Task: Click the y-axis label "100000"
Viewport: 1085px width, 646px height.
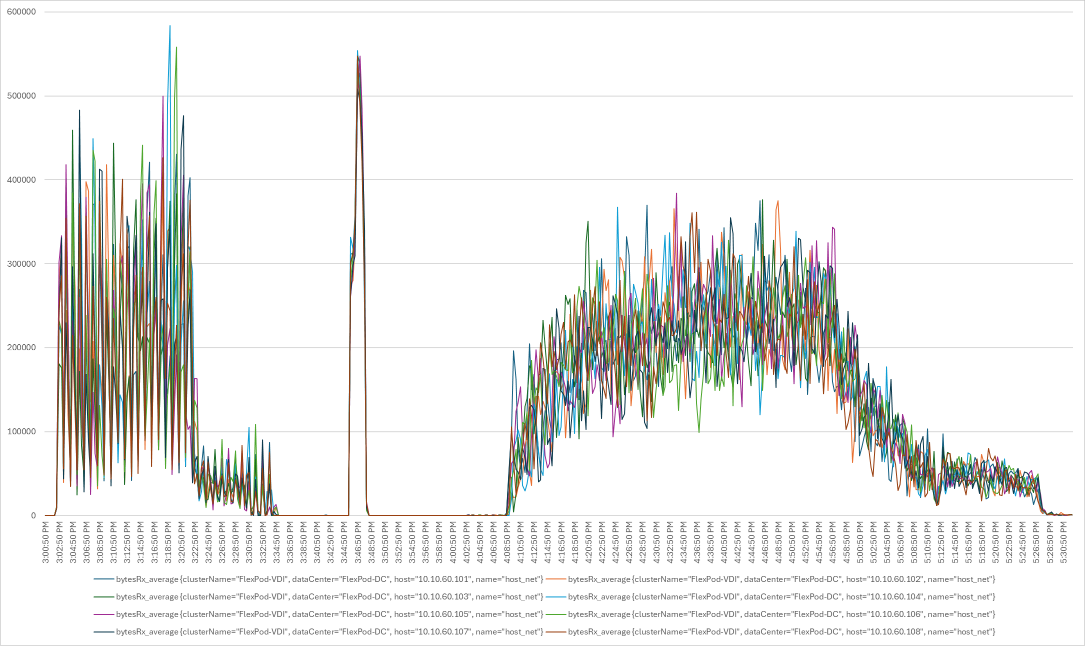Action: point(21,432)
